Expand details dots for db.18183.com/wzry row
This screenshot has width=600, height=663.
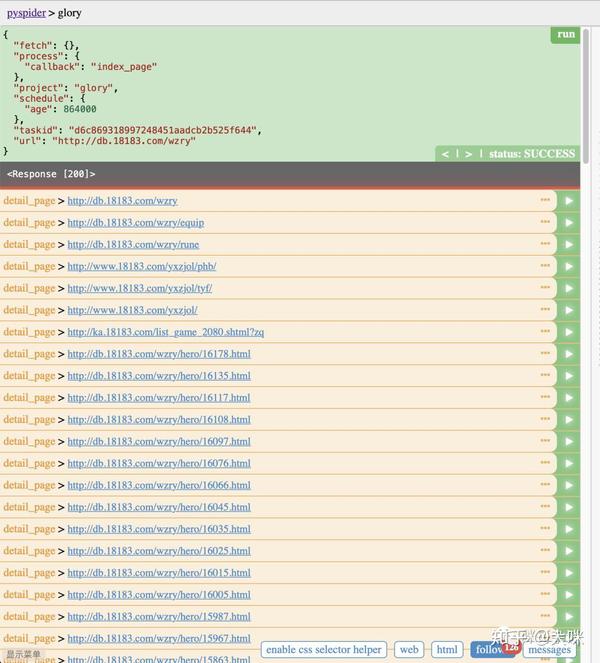tap(545, 200)
